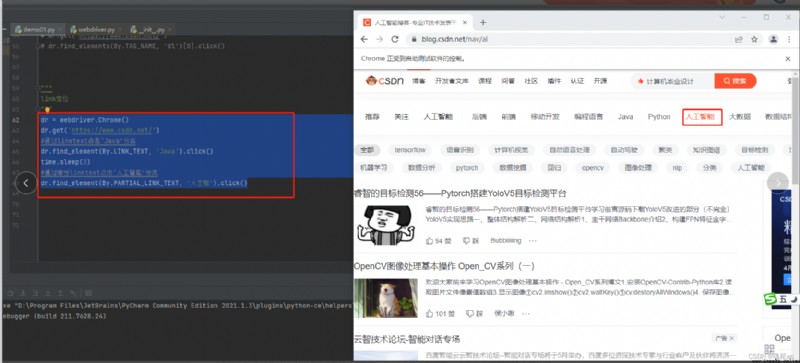Click the lock icon beside blog.csdn.net
Image resolution: width=800 pixels, height=363 pixels.
(414, 39)
